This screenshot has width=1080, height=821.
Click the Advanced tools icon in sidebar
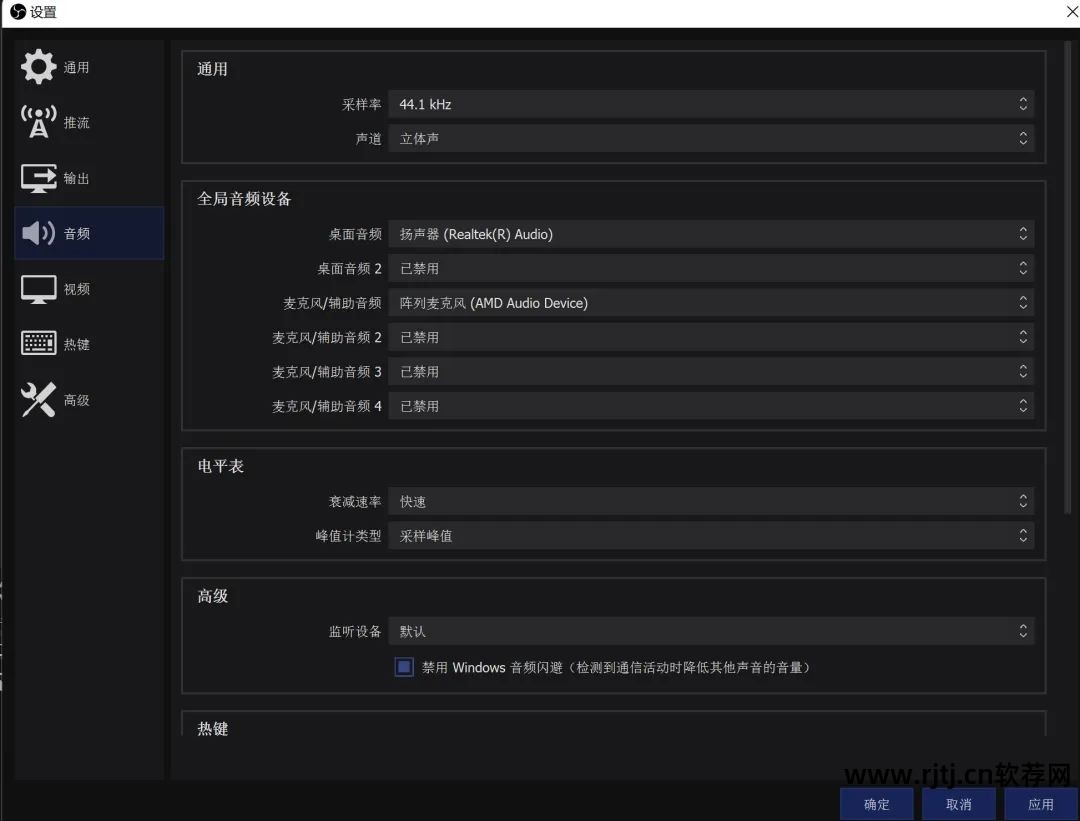coord(38,399)
